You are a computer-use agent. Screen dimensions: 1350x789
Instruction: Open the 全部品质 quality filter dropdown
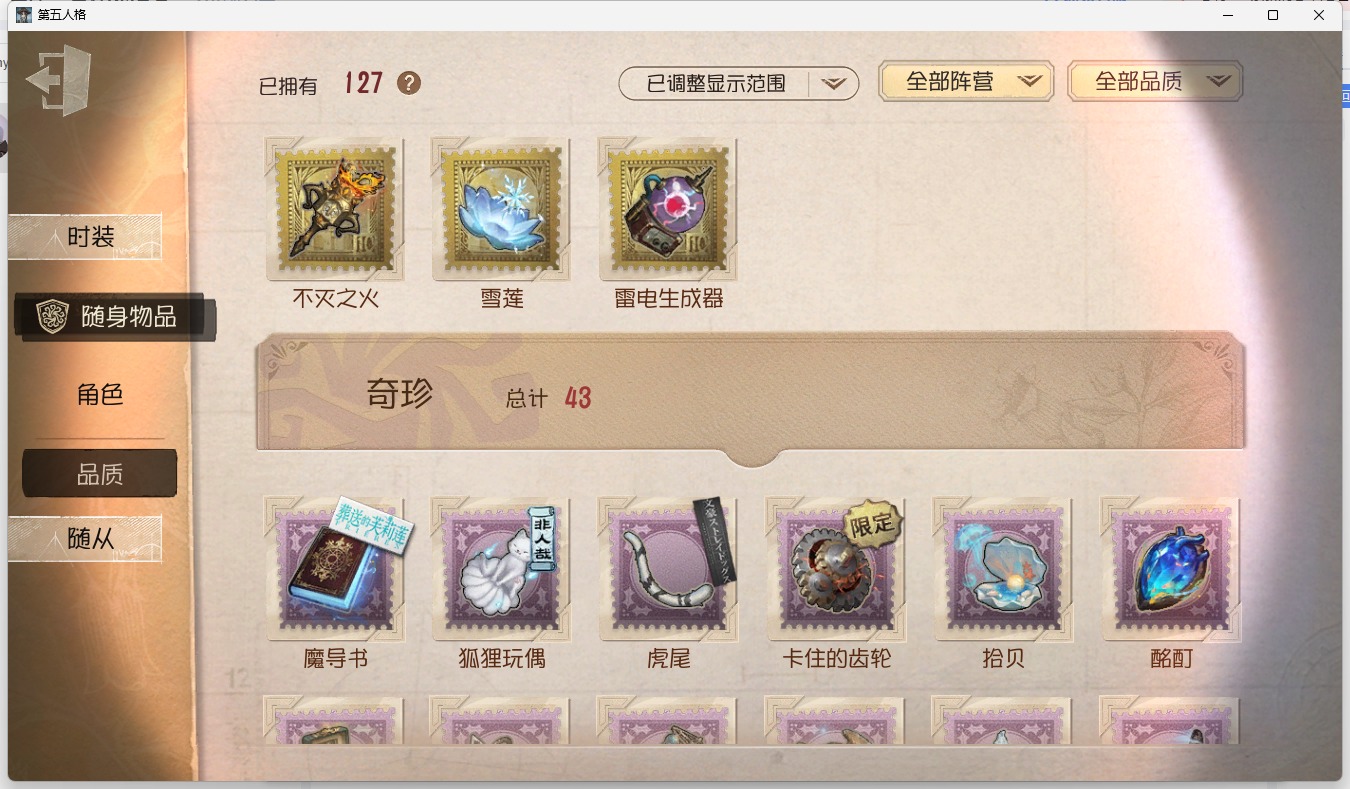pos(1155,82)
